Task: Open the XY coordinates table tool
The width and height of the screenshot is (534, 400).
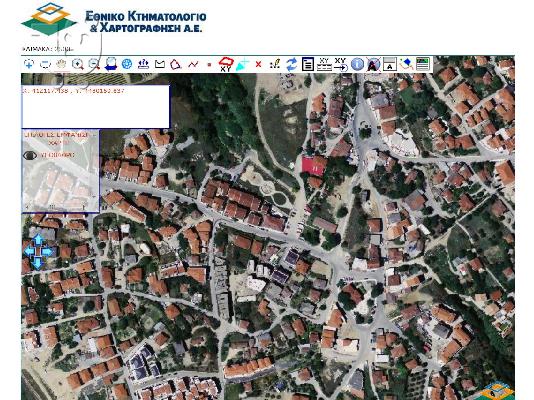Action: (324, 64)
